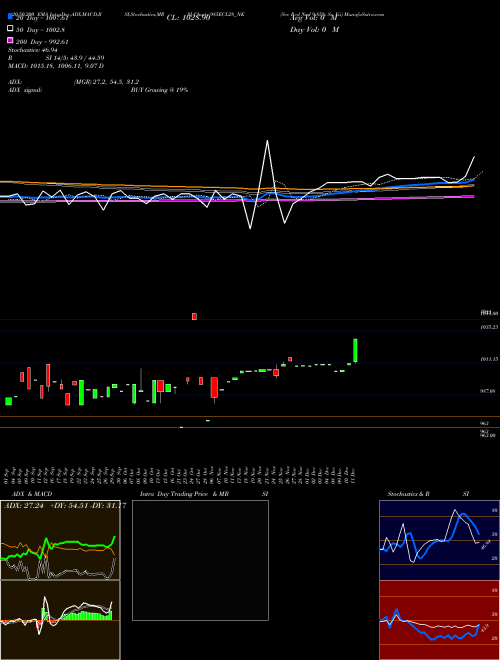Open the ADX & MACD panel heading
The image size is (500, 660).
tap(32, 494)
